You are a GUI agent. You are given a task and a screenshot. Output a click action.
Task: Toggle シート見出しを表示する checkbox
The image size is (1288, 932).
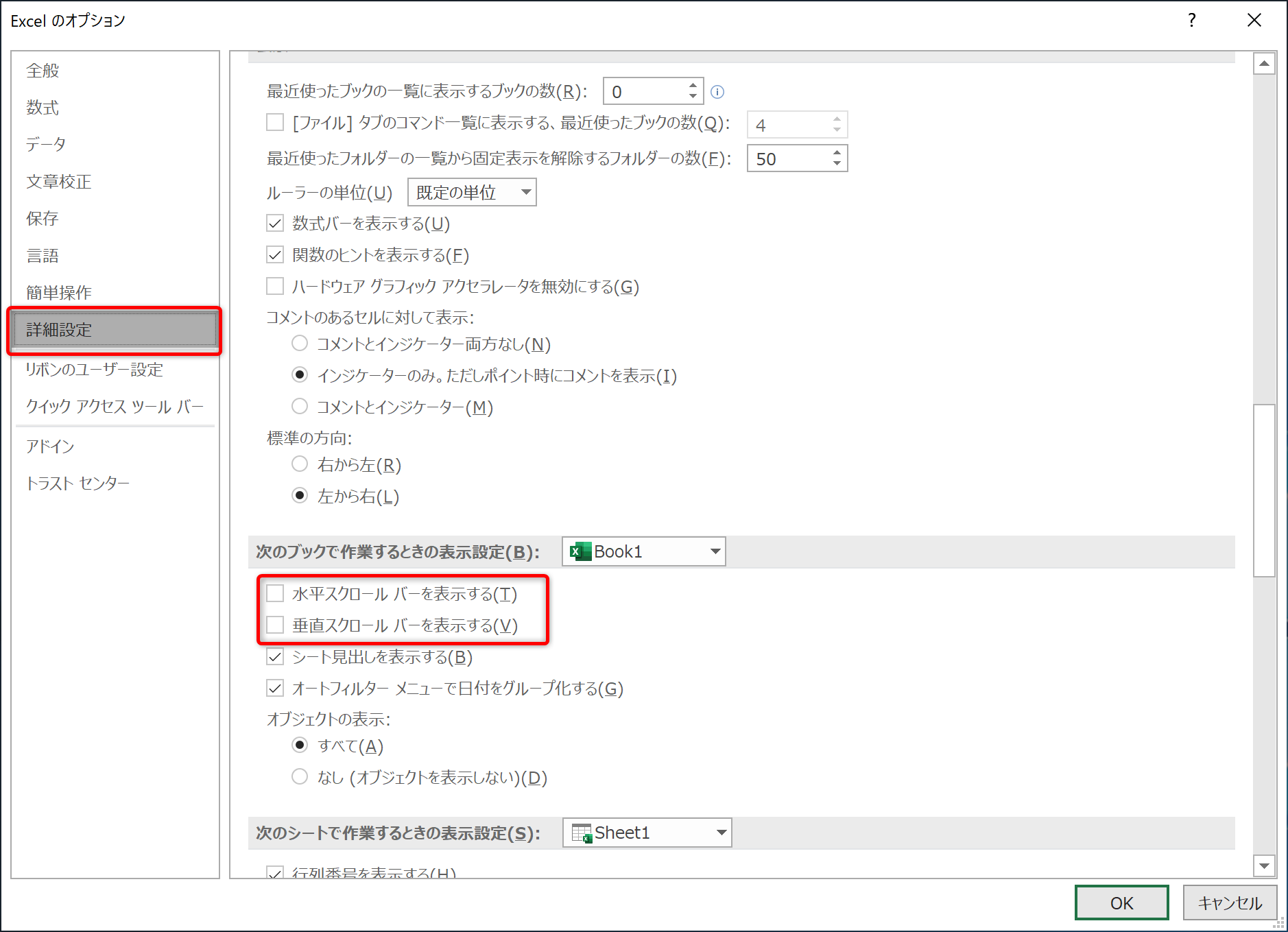pos(275,657)
